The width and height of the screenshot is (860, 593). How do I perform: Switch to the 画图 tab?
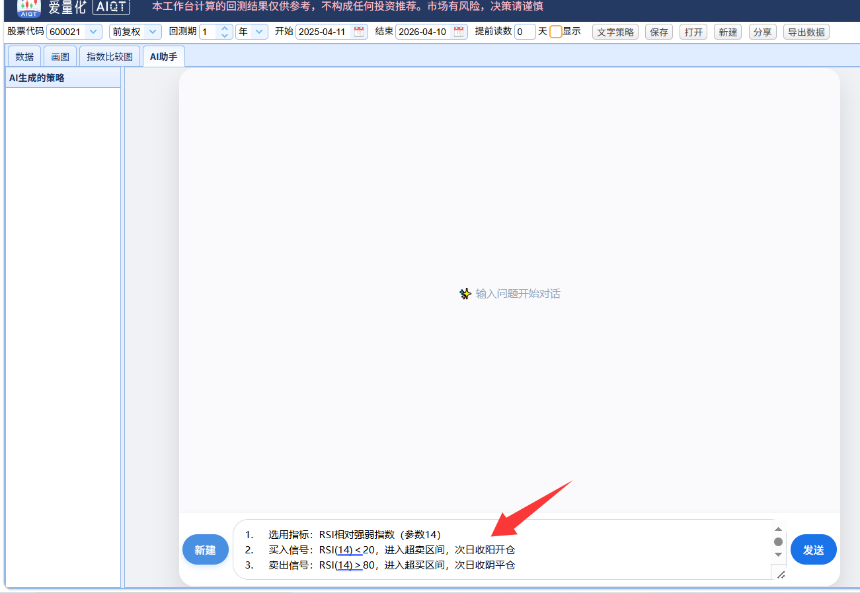pos(60,57)
